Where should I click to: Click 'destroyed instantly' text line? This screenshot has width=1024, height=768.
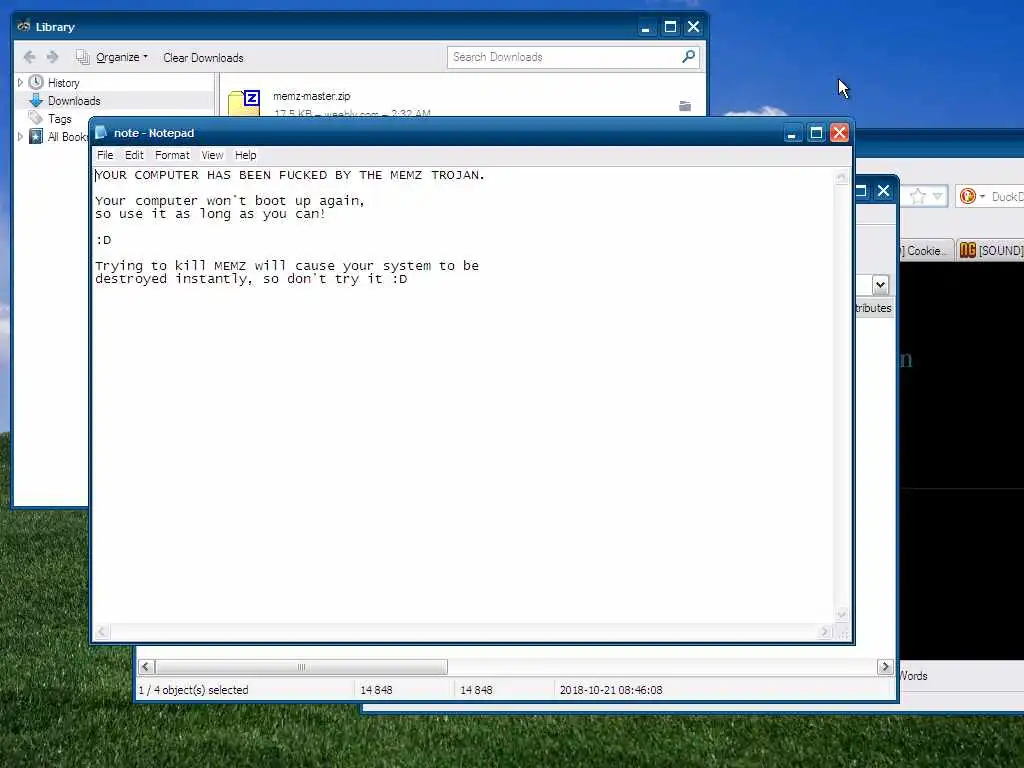click(x=251, y=279)
